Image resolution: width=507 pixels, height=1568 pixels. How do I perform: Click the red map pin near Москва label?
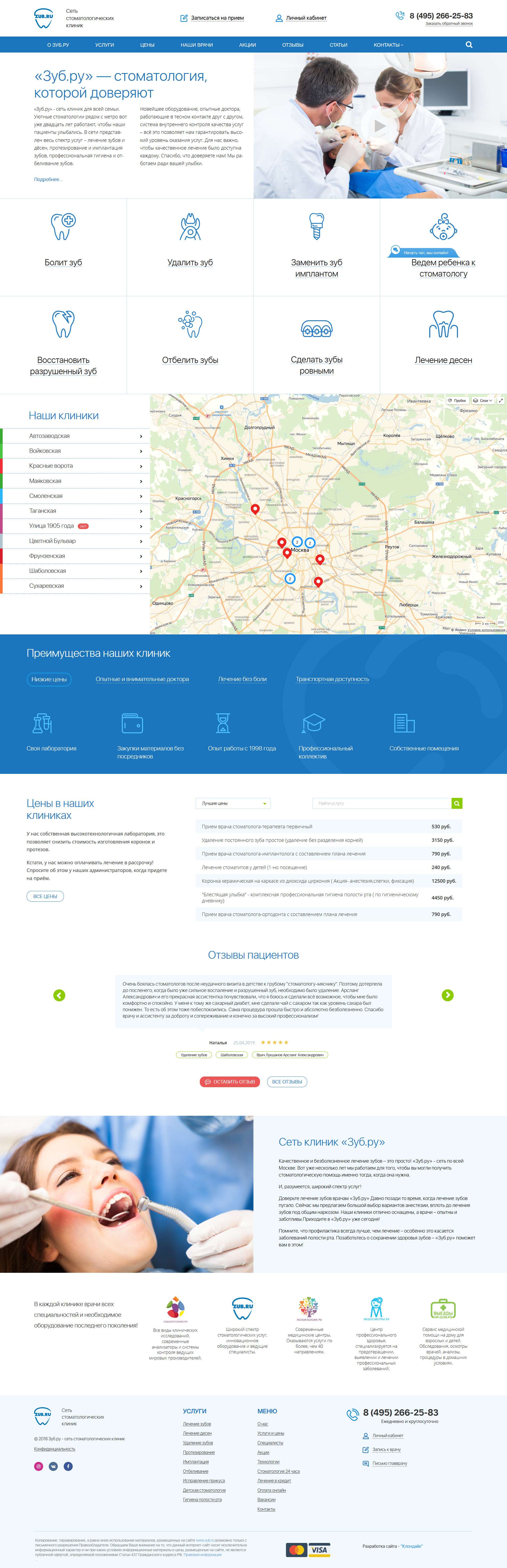pos(287,553)
